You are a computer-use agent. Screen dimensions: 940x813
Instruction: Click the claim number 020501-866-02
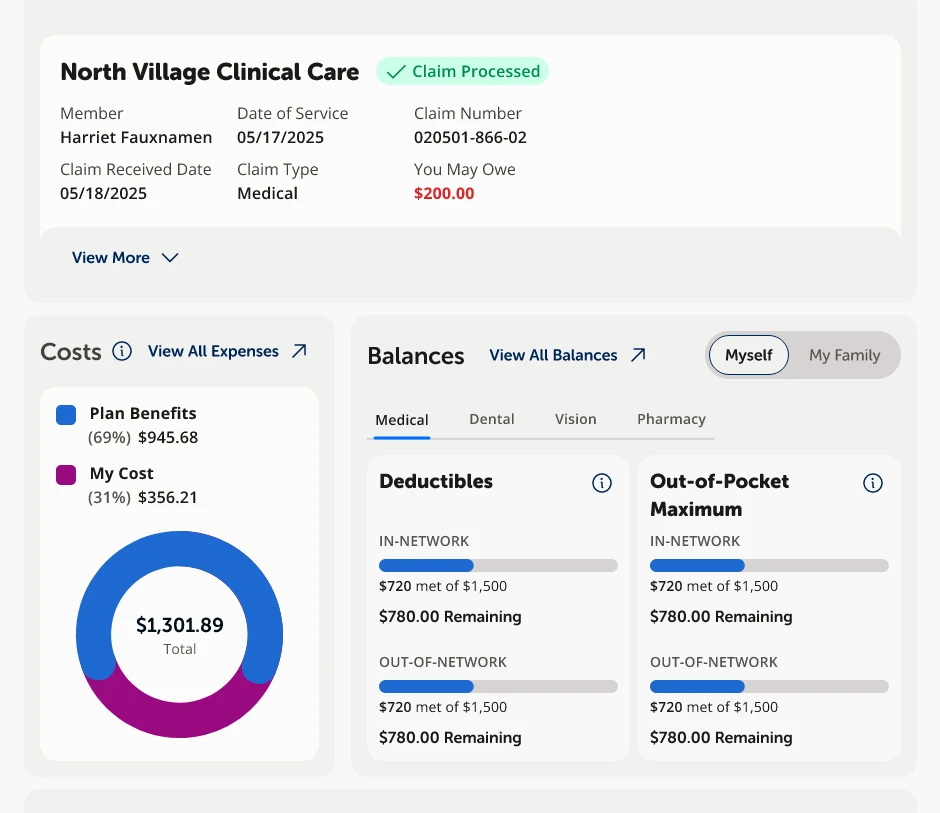[470, 137]
